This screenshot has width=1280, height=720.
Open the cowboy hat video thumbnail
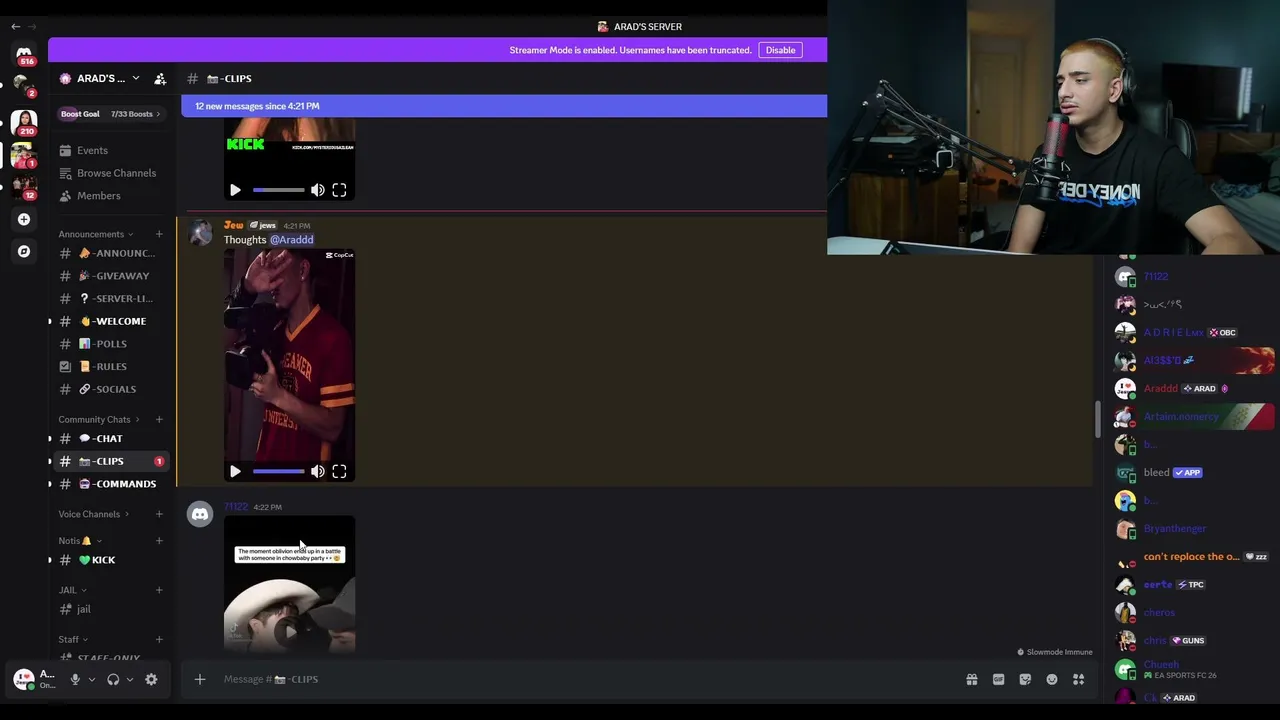click(289, 585)
